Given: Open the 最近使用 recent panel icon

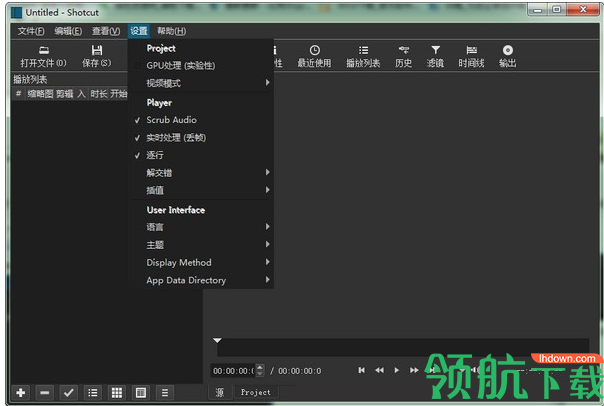Looking at the screenshot, I should 314,56.
